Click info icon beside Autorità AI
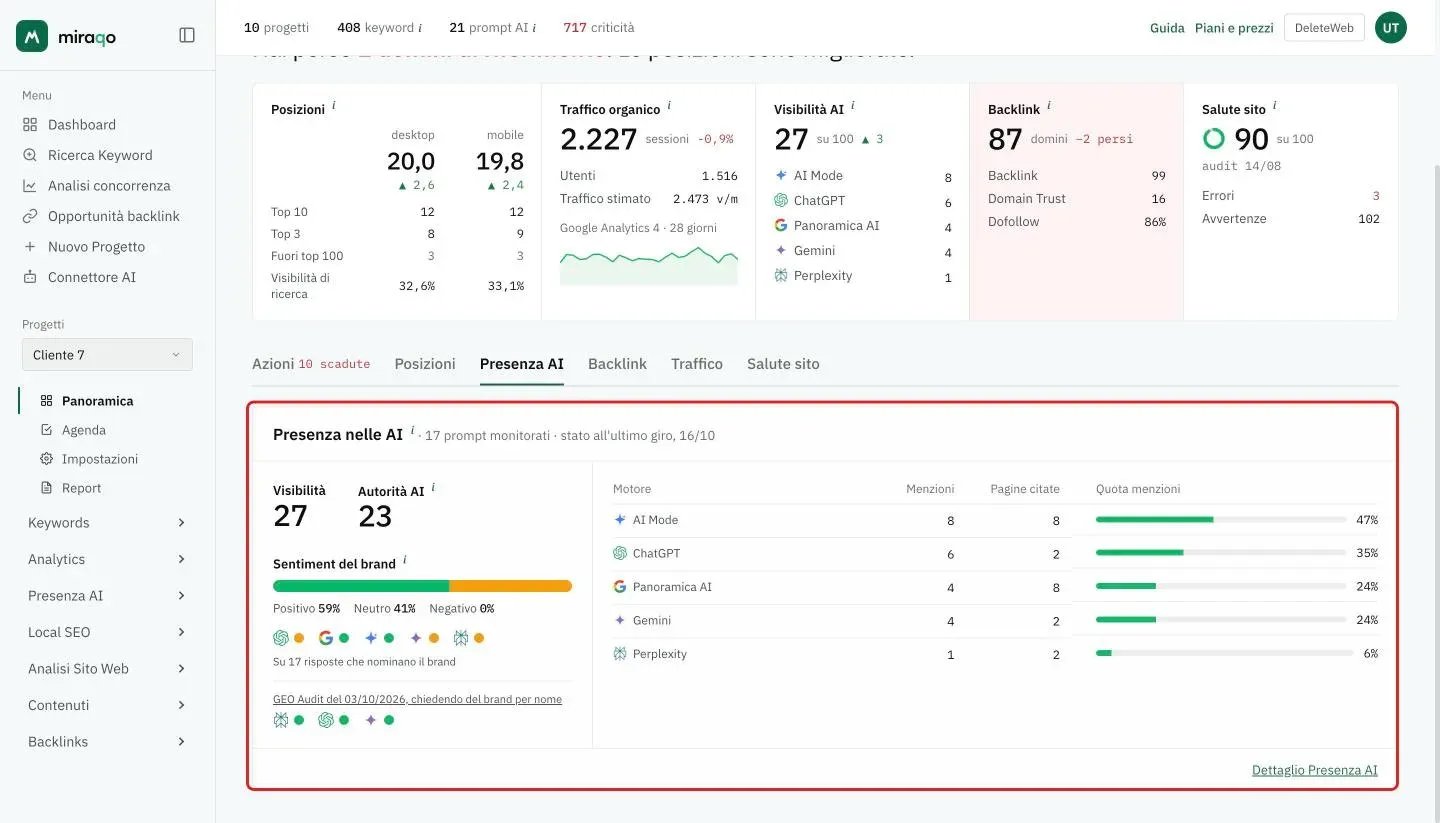The height and width of the screenshot is (823, 1440). pyautogui.click(x=433, y=488)
